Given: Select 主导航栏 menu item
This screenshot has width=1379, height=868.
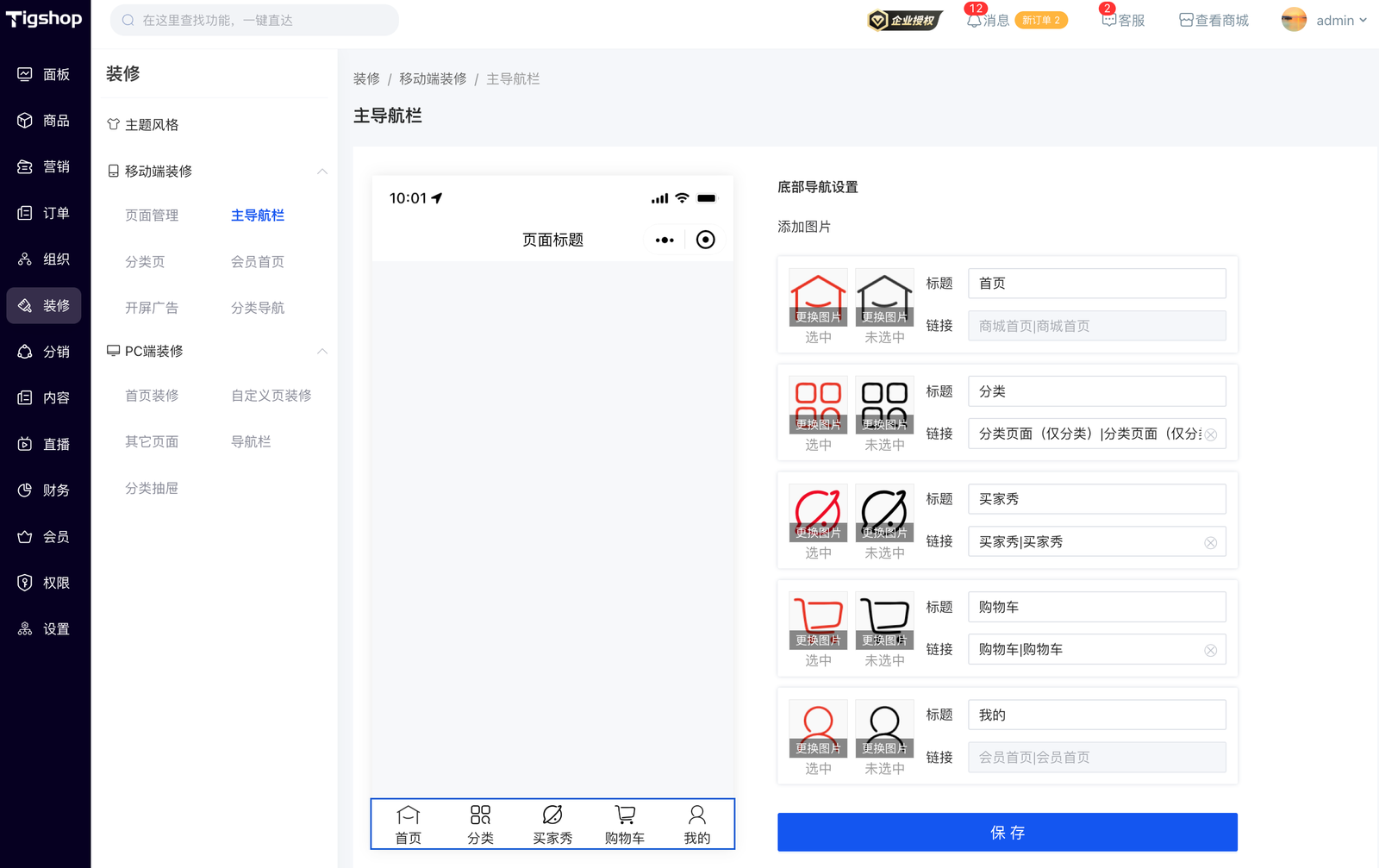Looking at the screenshot, I should coord(258,215).
